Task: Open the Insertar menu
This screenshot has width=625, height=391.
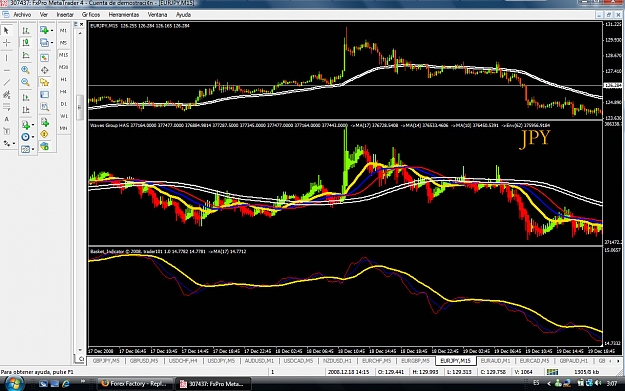Action: point(65,15)
